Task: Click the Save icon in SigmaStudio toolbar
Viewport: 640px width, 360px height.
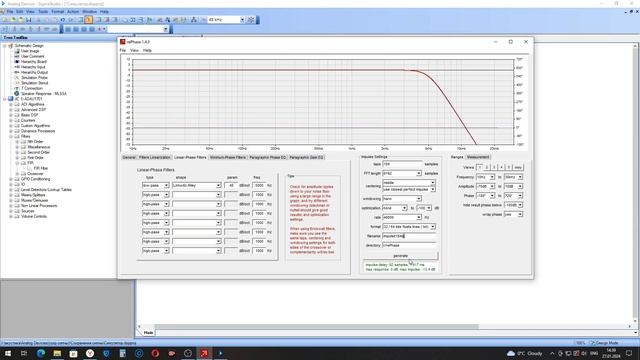Action: [x=29, y=20]
